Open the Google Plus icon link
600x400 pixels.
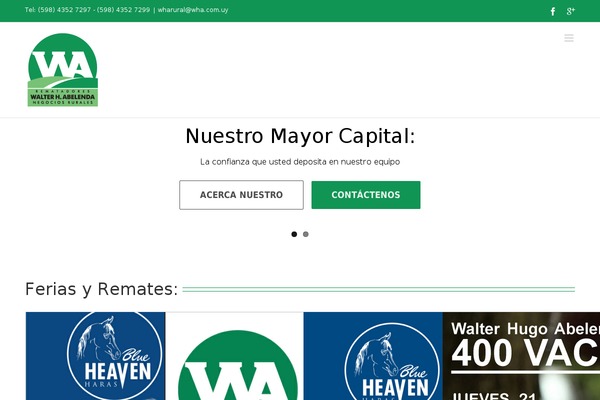pos(571,11)
